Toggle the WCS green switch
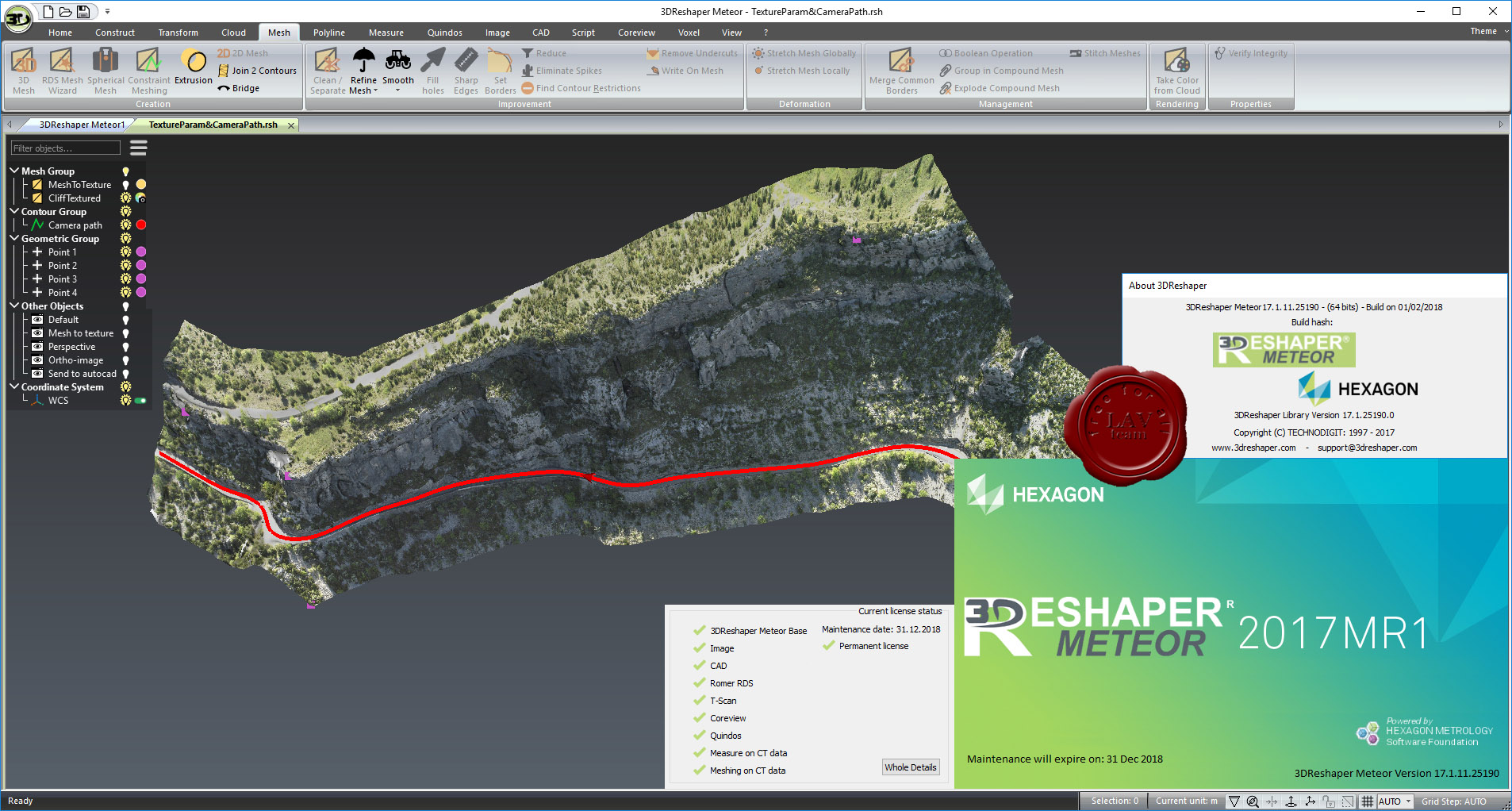Image resolution: width=1512 pixels, height=811 pixels. pos(141,401)
